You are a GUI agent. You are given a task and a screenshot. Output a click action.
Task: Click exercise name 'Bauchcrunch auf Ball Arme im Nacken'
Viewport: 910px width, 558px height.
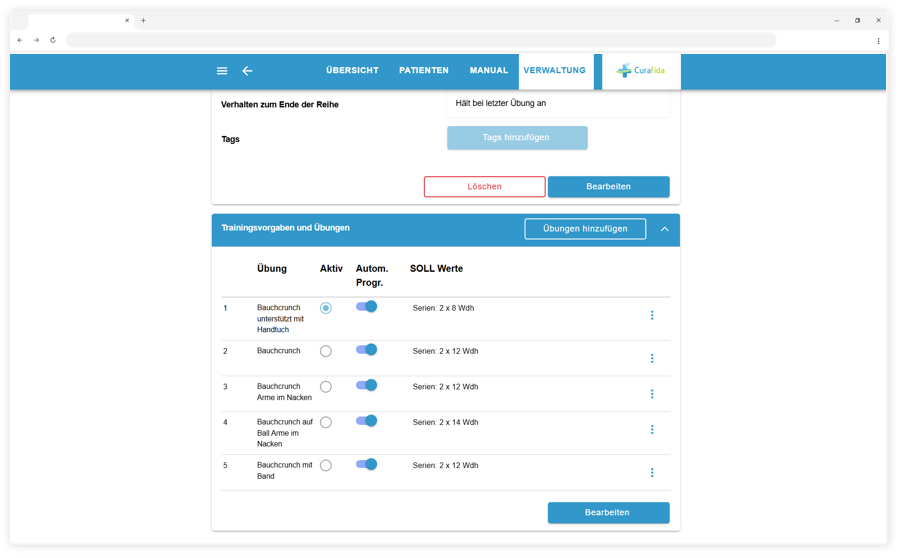click(x=285, y=433)
